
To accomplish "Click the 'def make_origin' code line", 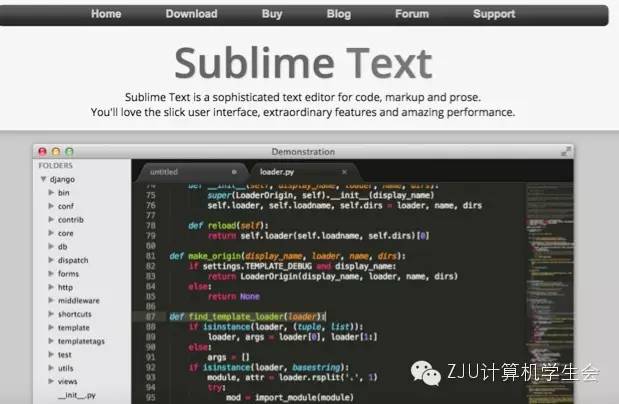I will [x=287, y=256].
